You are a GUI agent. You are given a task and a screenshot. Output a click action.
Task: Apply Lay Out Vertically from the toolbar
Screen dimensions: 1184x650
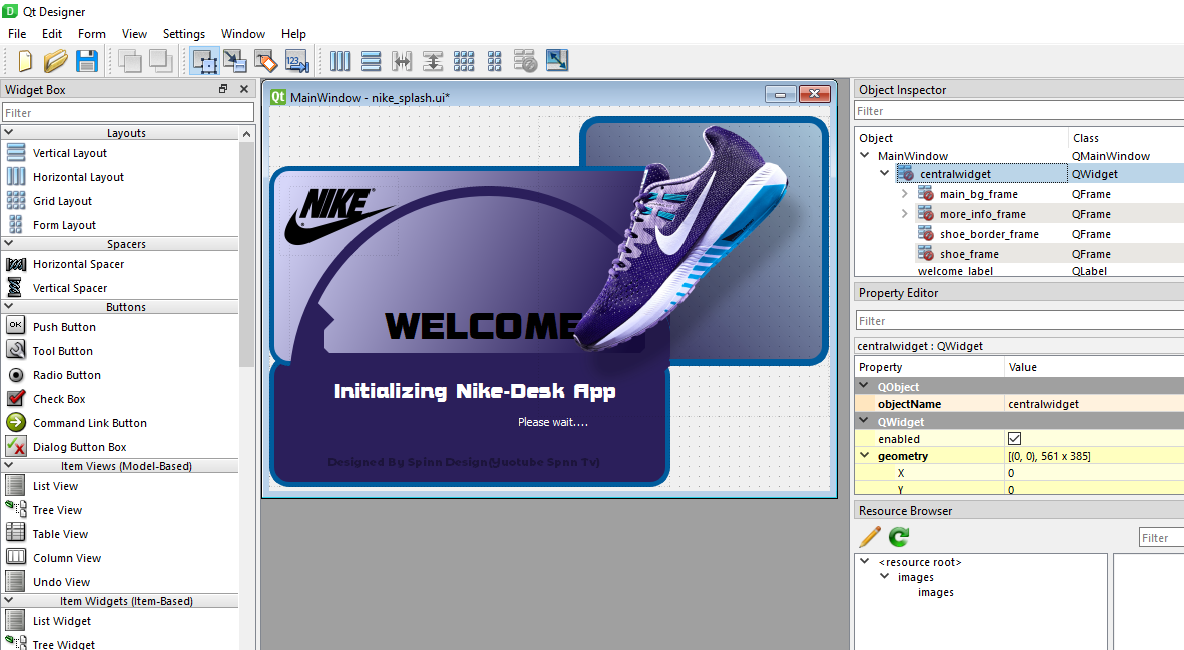pyautogui.click(x=371, y=61)
